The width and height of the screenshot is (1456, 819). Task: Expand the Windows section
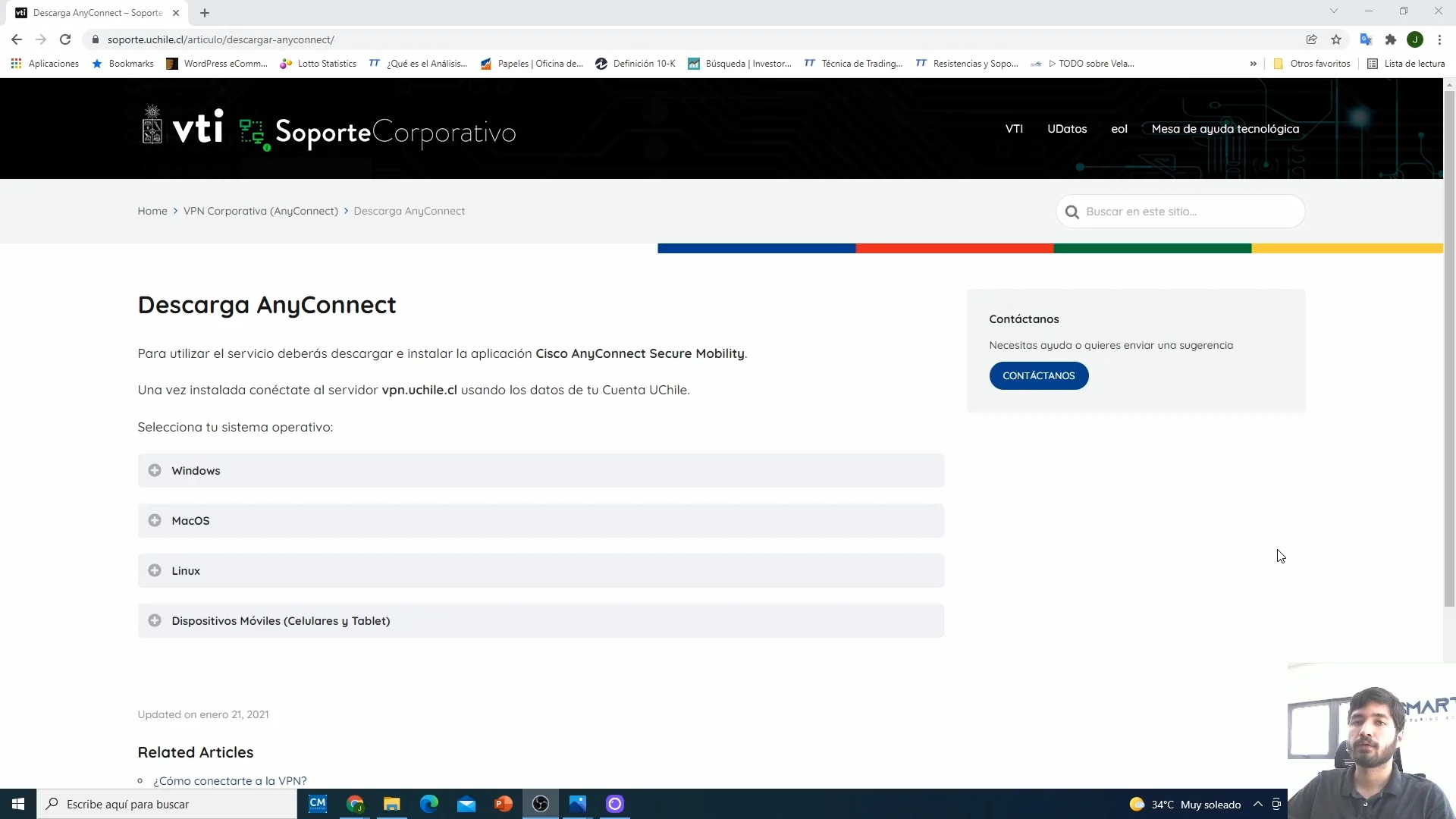point(196,471)
